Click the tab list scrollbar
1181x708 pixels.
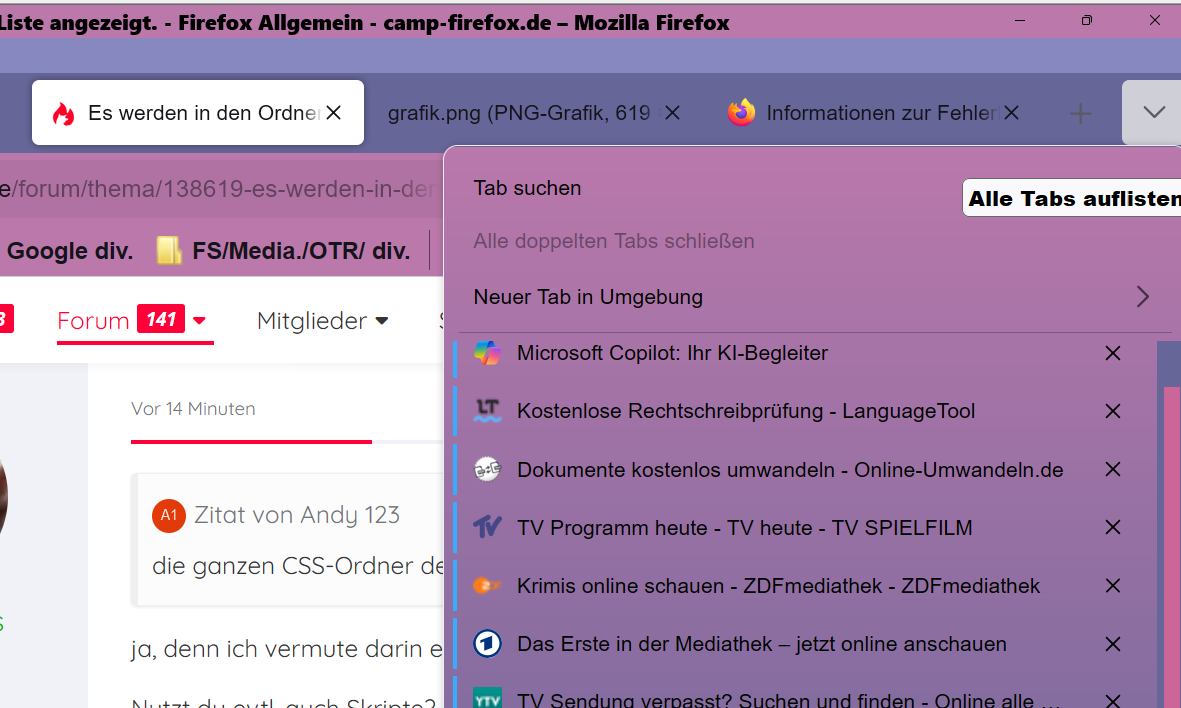1171,548
